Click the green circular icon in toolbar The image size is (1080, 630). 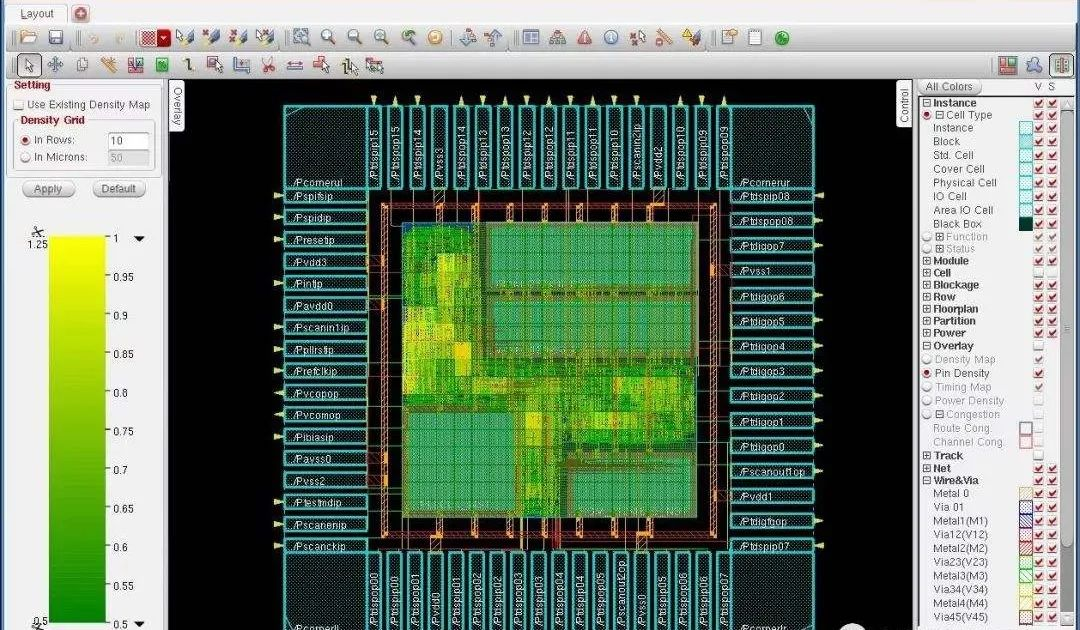782,38
